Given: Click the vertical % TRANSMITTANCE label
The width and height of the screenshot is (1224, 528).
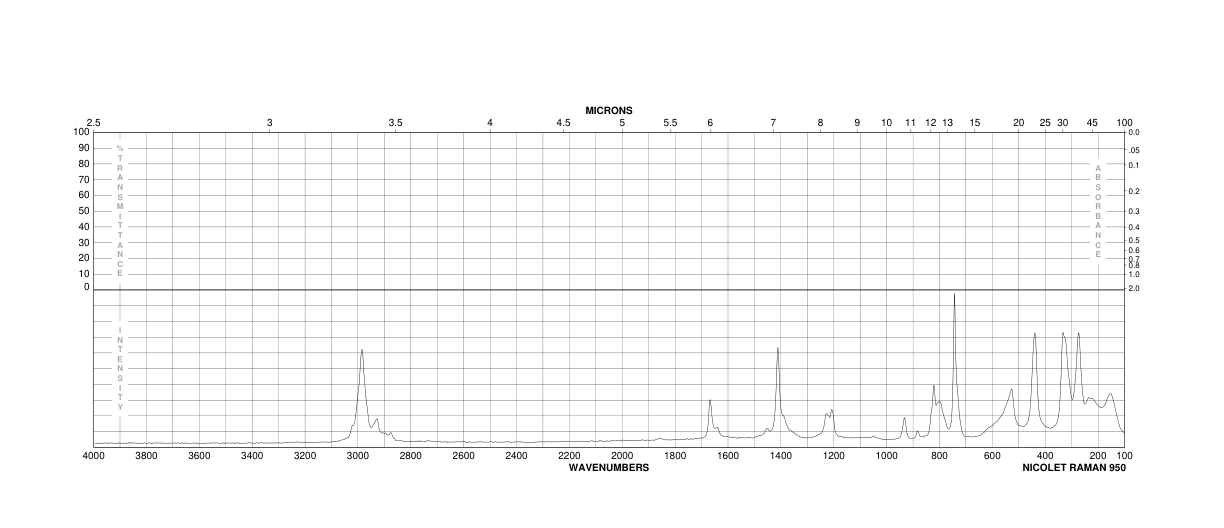Looking at the screenshot, I should click(120, 210).
